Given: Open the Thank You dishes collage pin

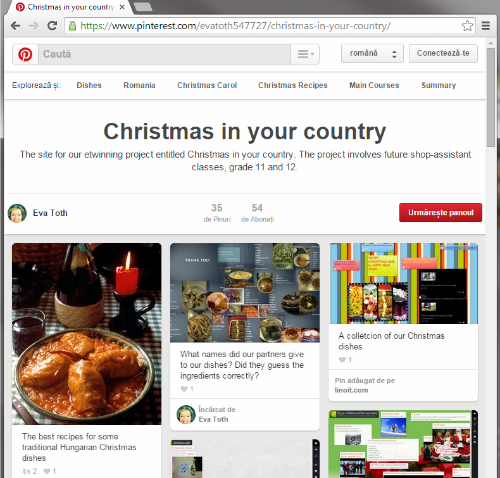Looking at the screenshot, I should click(x=245, y=293).
